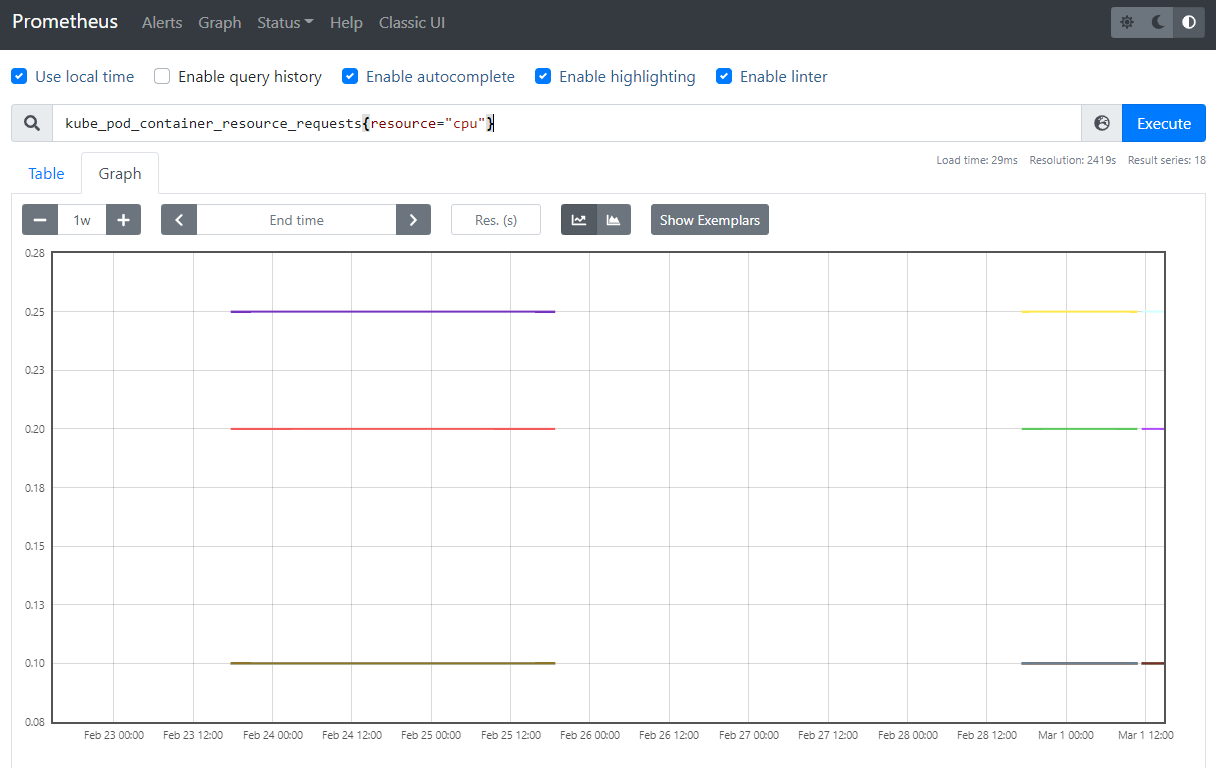Image resolution: width=1216 pixels, height=768 pixels.
Task: Go to the previous end time with the left chevron
Action: 179,220
